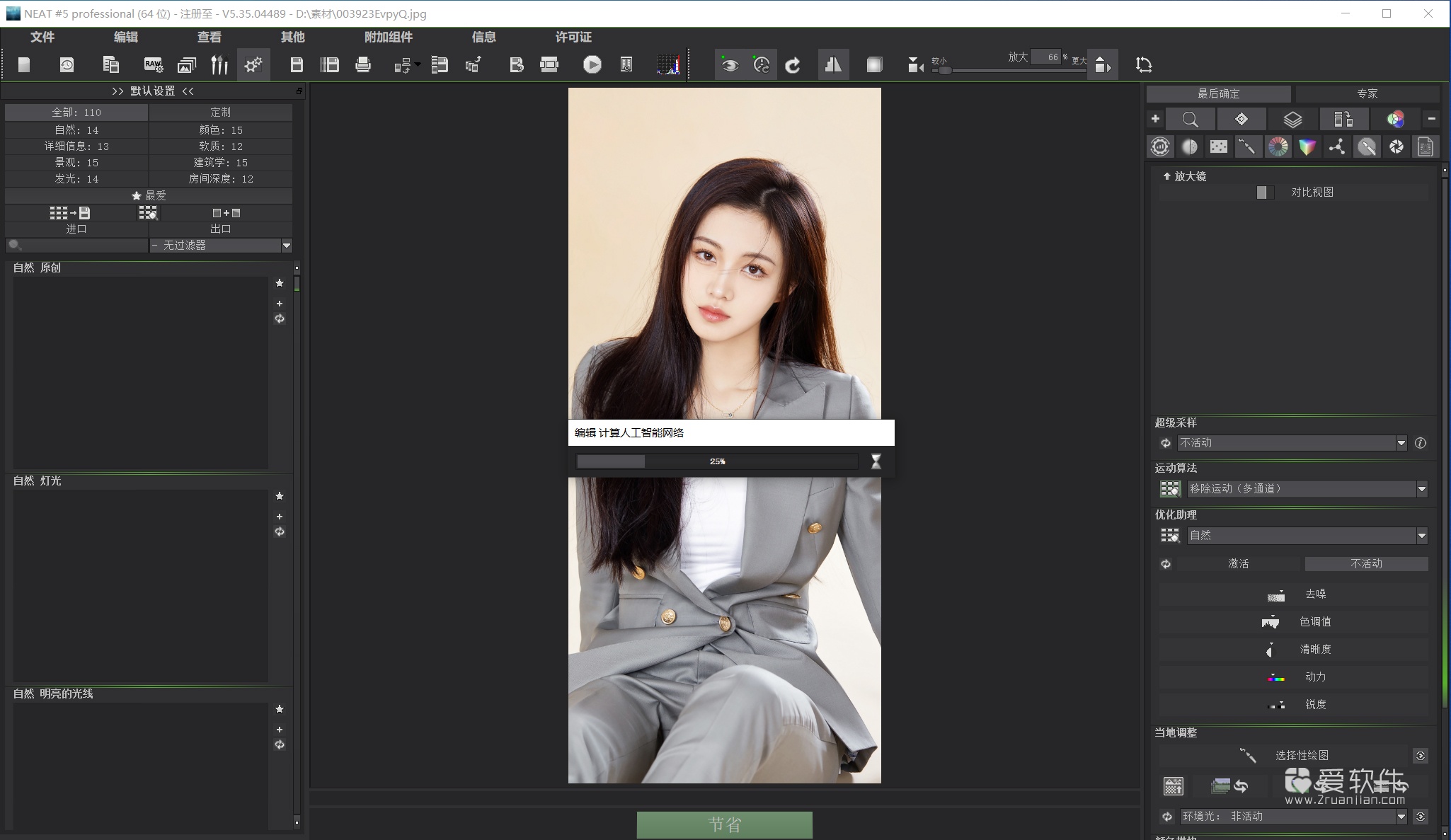Click the mirror flip compare icon
Screen dimensions: 1451x840
coord(833,65)
